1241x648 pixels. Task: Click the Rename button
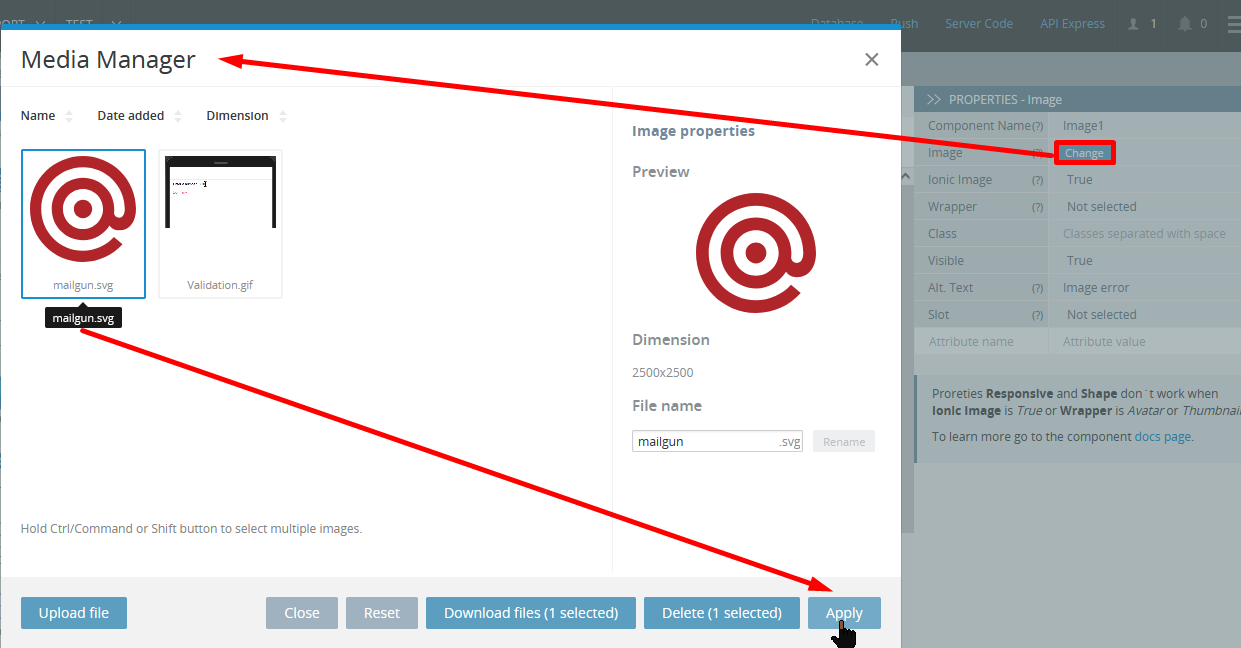[x=844, y=441]
